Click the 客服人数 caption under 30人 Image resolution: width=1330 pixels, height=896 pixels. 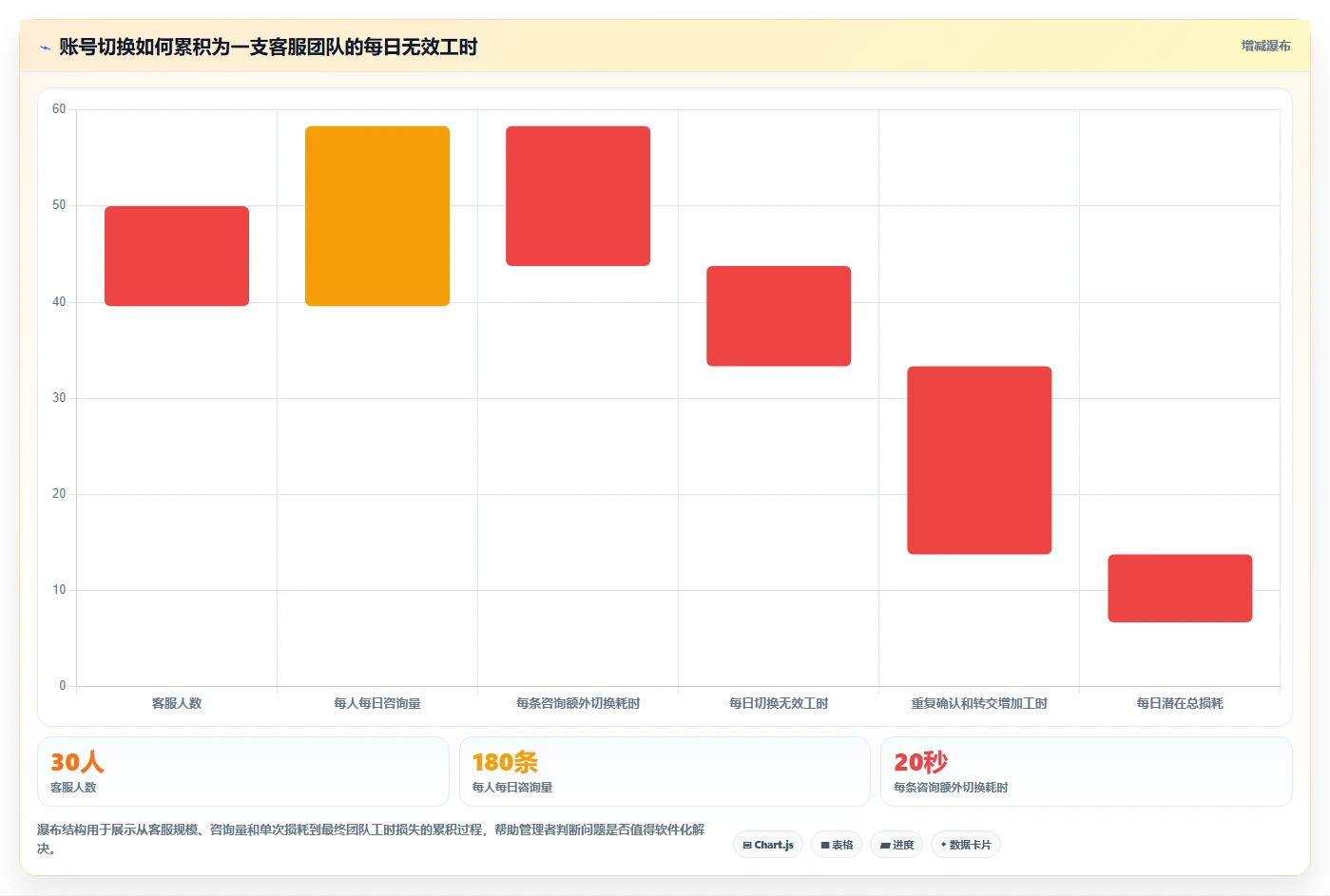click(73, 788)
